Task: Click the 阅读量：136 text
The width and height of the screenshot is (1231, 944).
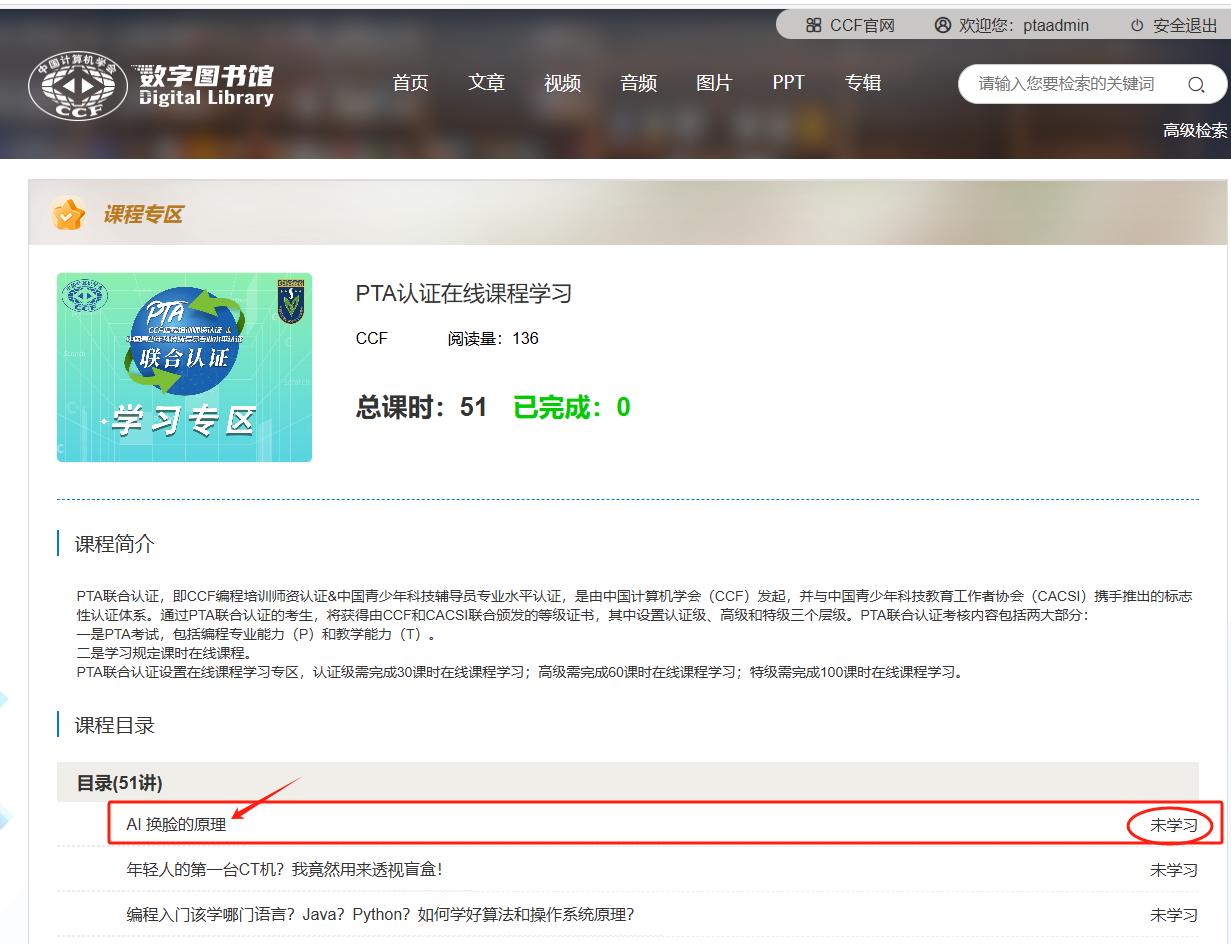Action: tap(493, 338)
